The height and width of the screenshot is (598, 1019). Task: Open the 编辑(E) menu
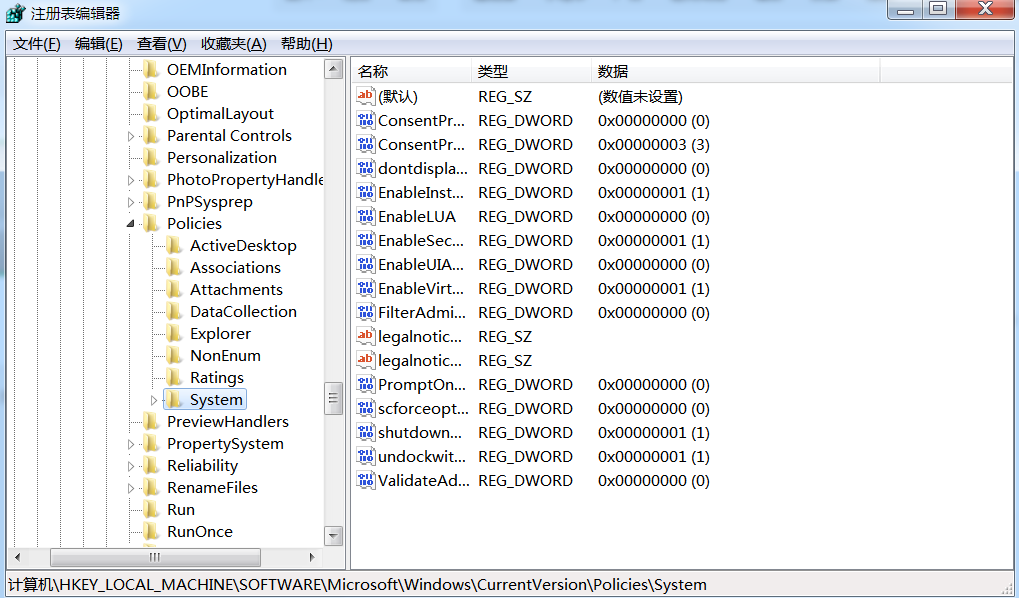pyautogui.click(x=98, y=44)
